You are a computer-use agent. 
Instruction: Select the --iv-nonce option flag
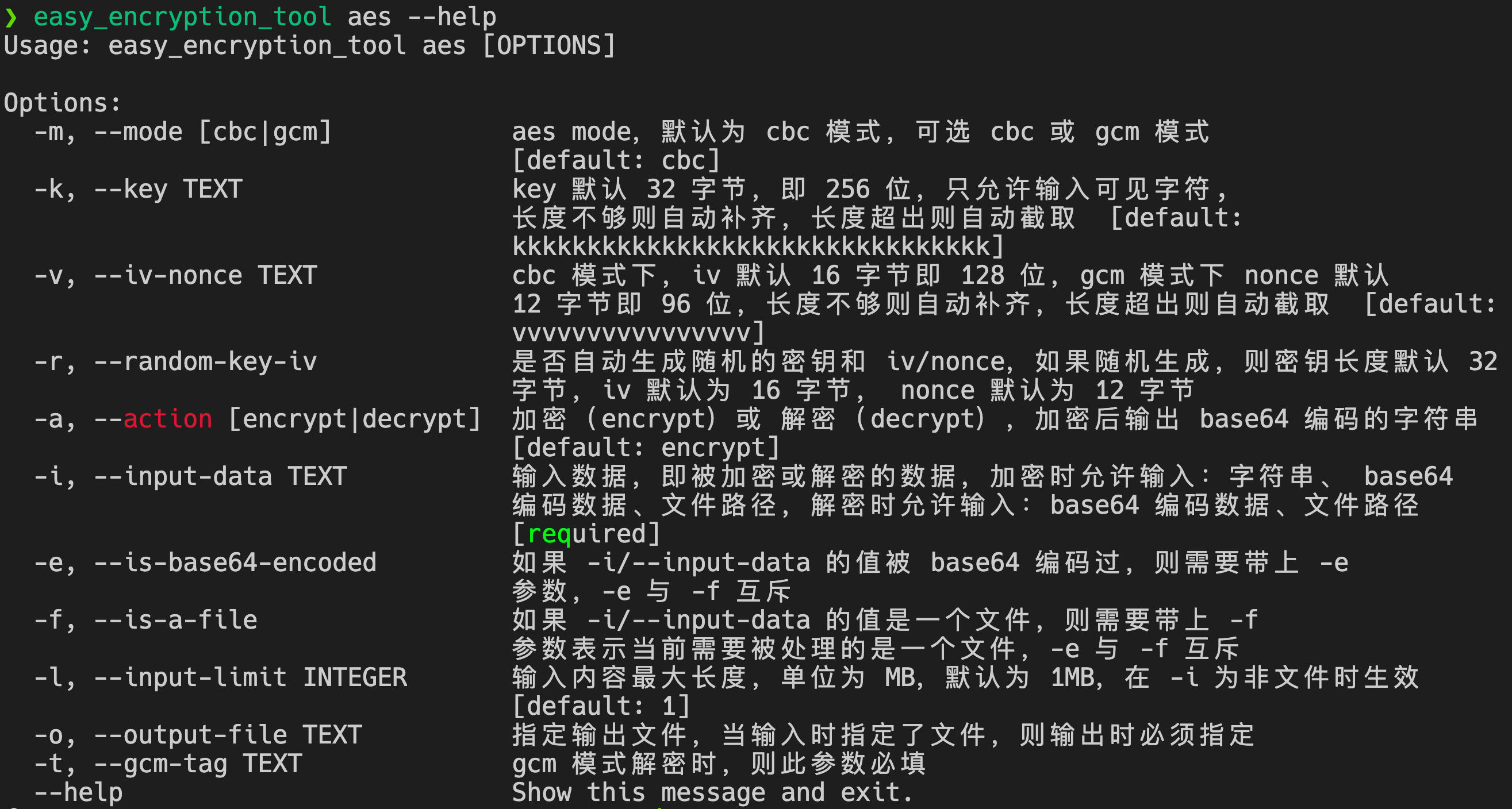[x=168, y=276]
